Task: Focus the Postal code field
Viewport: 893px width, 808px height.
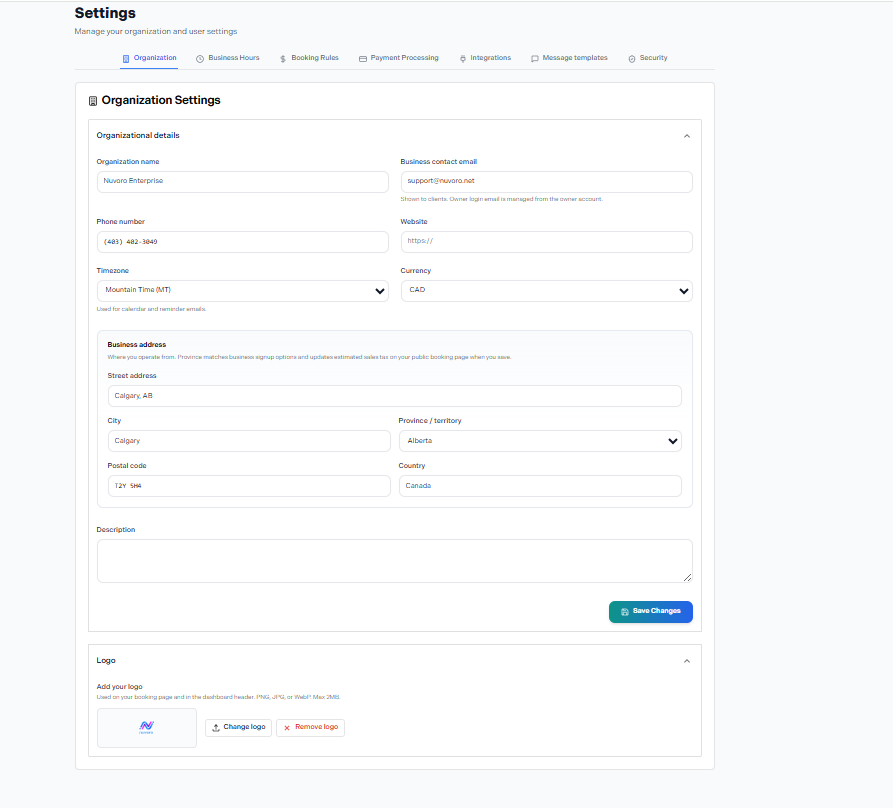Action: [x=249, y=486]
